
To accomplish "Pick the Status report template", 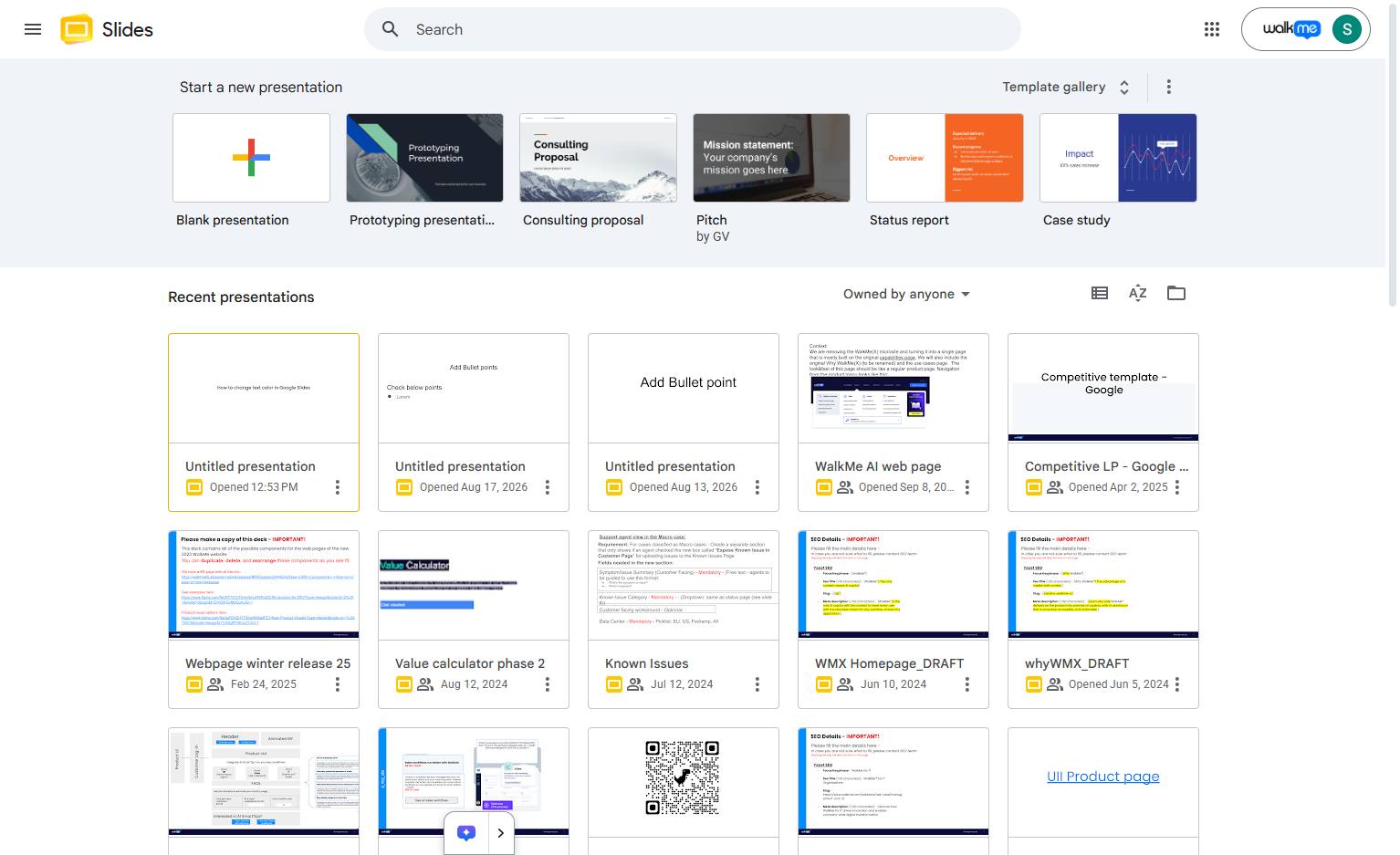I will click(945, 158).
